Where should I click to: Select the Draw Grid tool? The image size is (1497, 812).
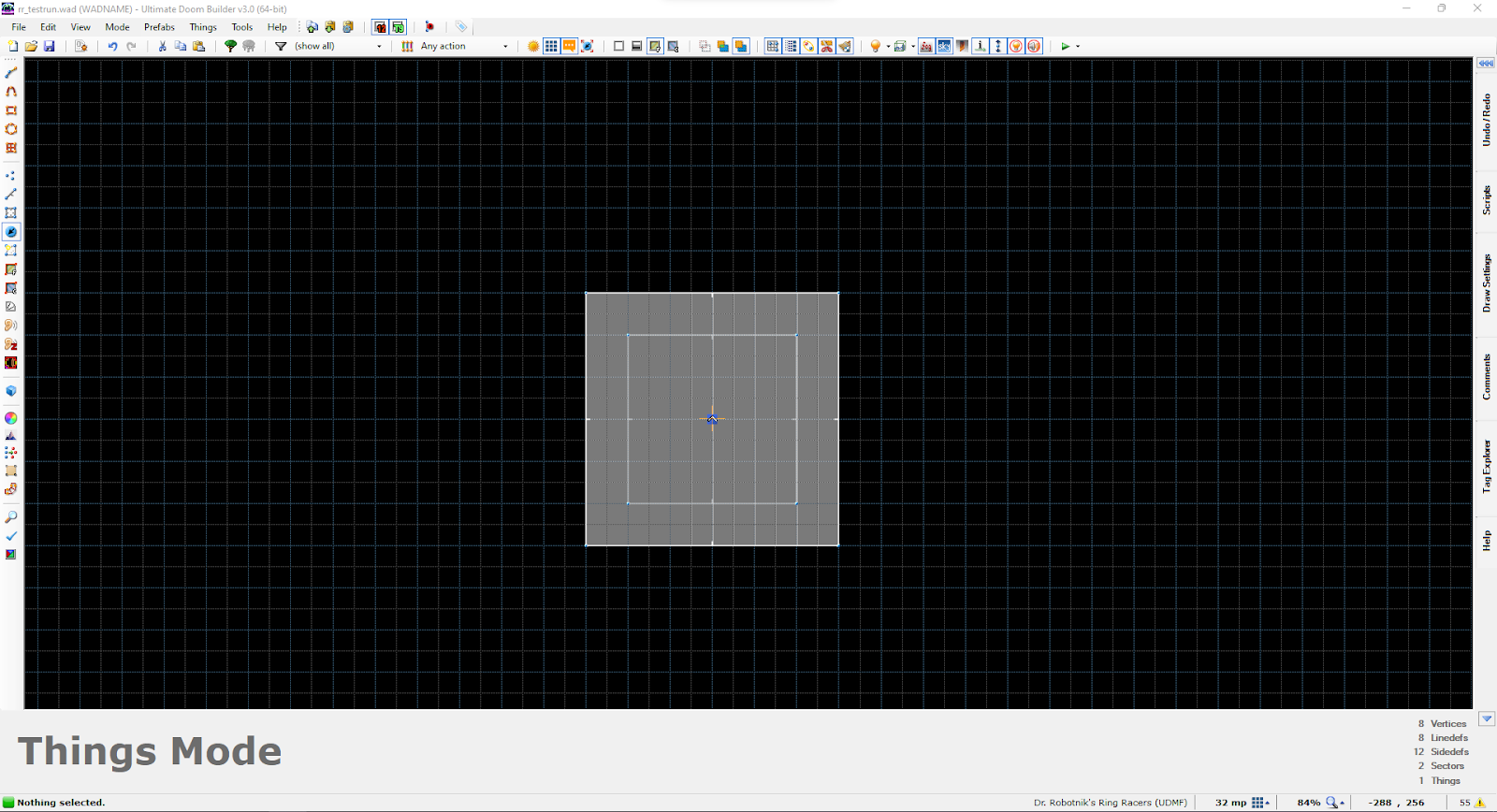click(x=11, y=147)
